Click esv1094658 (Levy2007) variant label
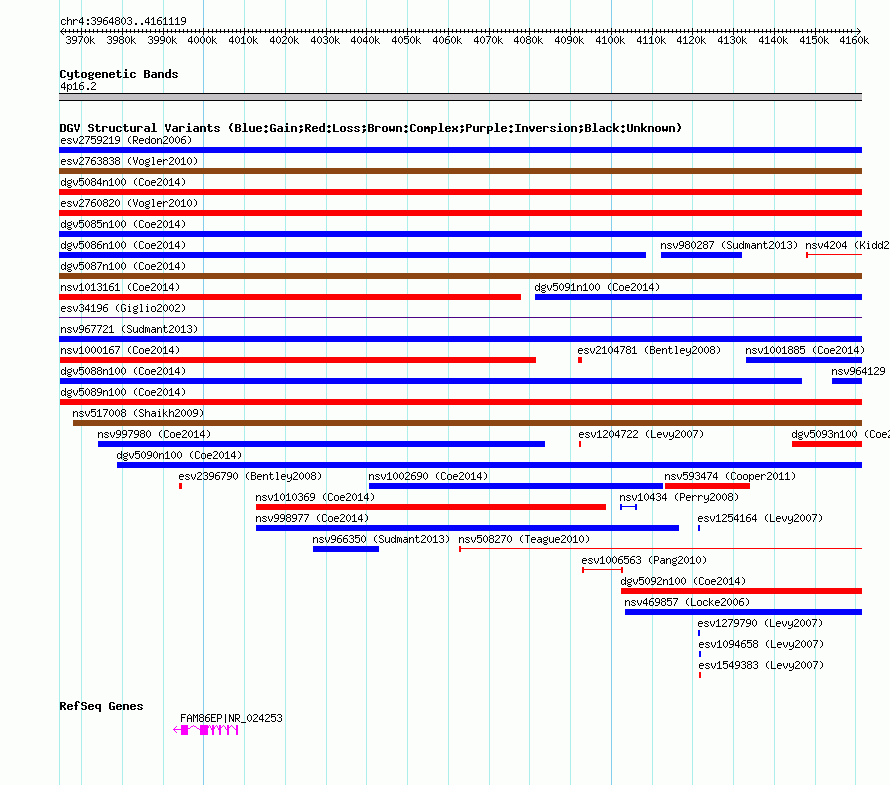Image resolution: width=890 pixels, height=785 pixels. [x=761, y=644]
